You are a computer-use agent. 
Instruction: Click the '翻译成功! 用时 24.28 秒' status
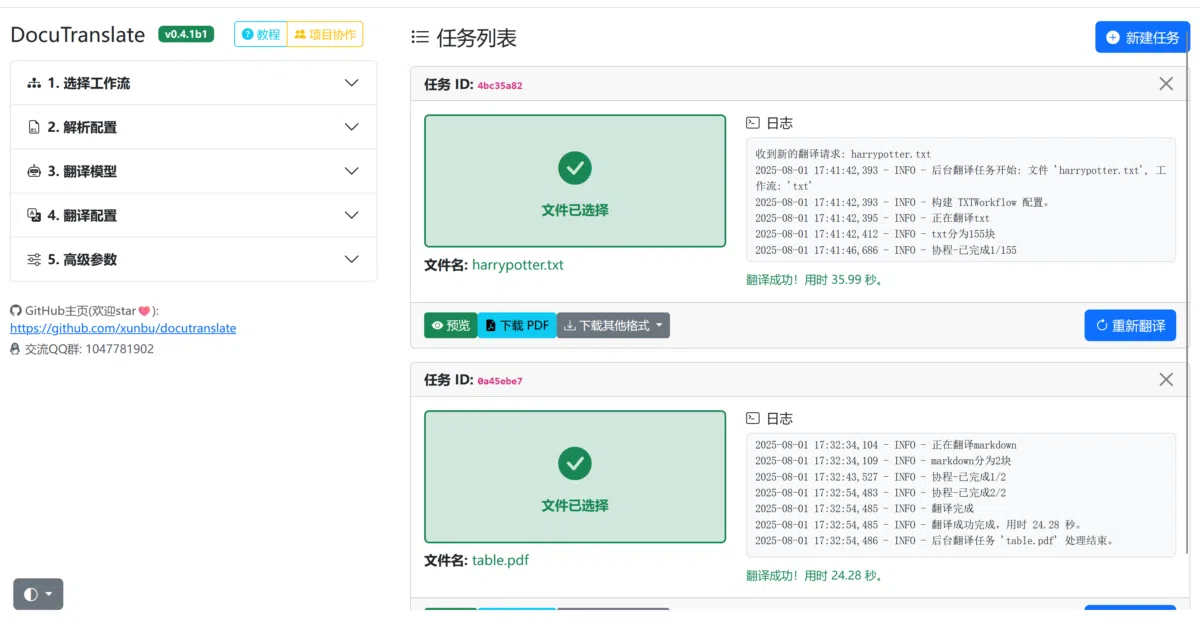(x=814, y=576)
